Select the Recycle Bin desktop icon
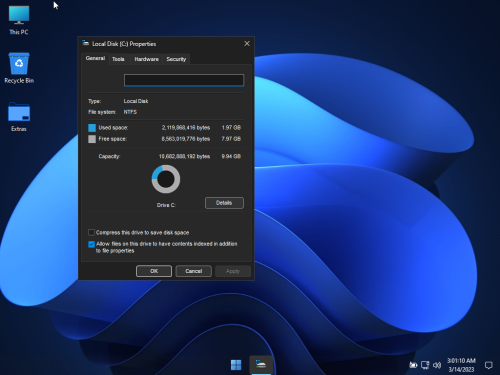 tap(19, 68)
